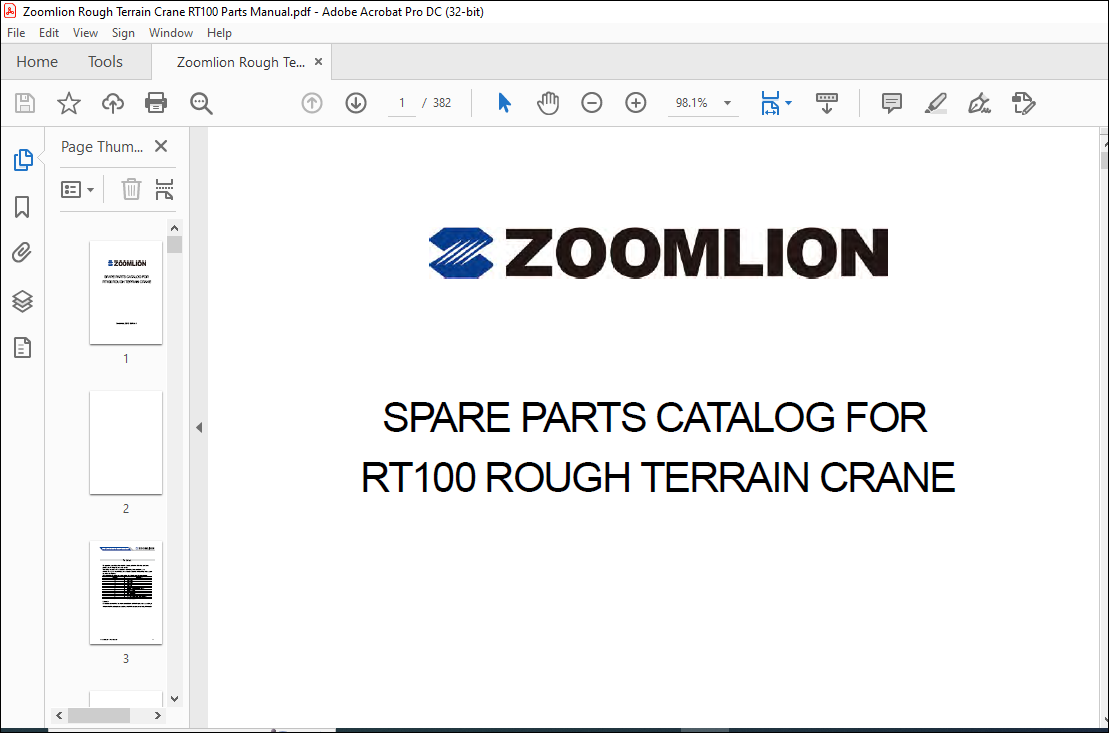The width and height of the screenshot is (1109, 733).
Task: Close the Page Thumbnails panel
Action: pos(161,146)
